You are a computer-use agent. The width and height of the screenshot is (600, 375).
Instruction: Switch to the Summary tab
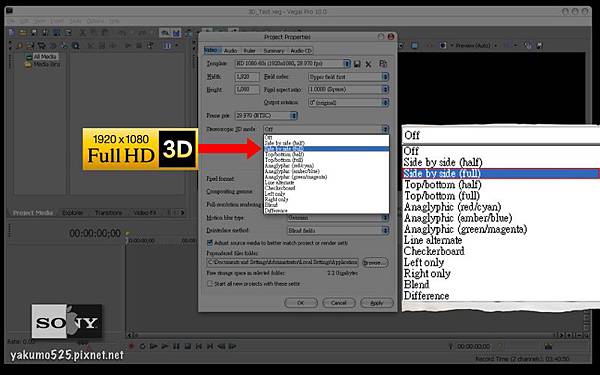(274, 51)
